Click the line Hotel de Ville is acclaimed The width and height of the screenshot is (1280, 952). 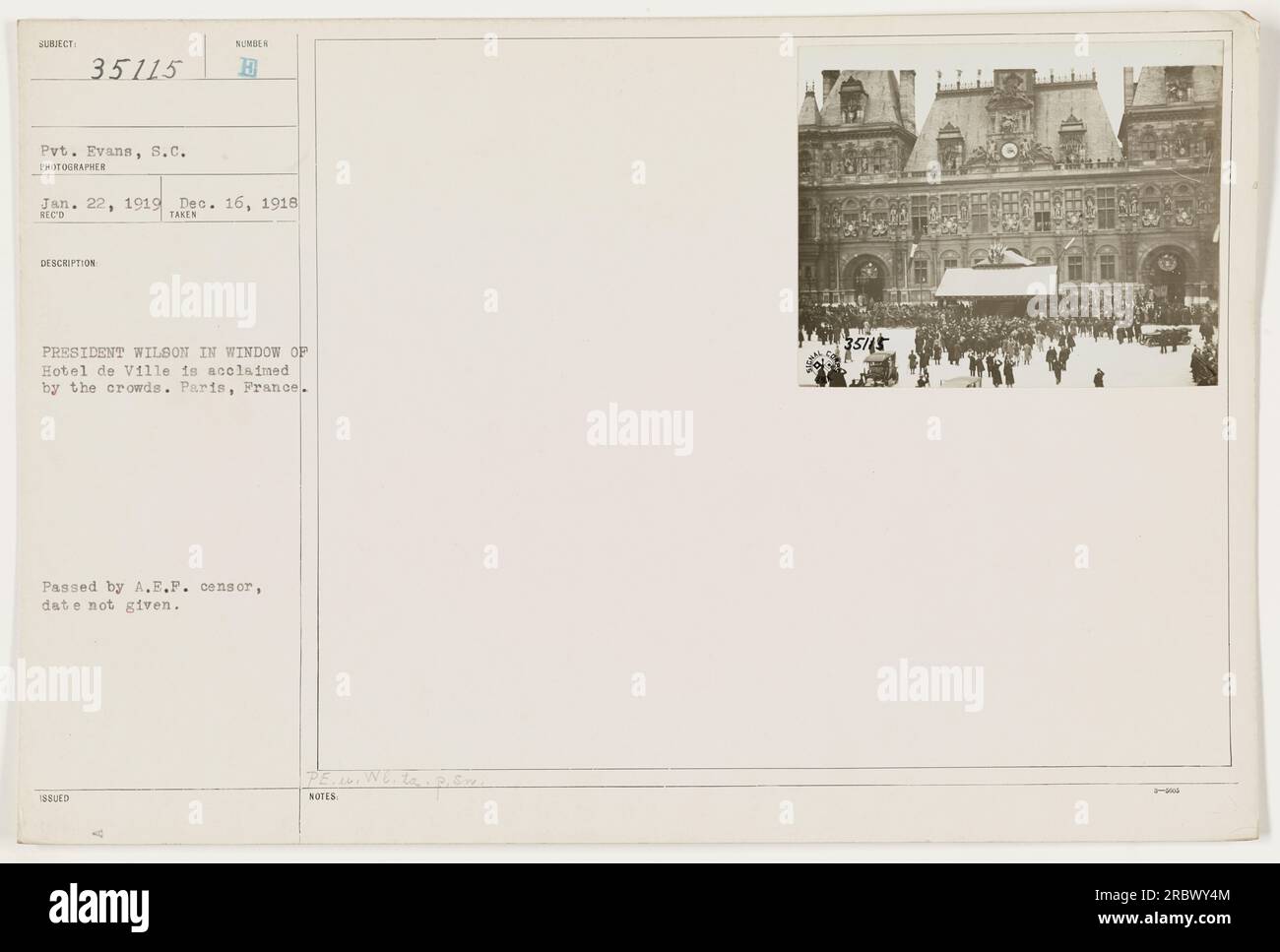click(x=163, y=370)
